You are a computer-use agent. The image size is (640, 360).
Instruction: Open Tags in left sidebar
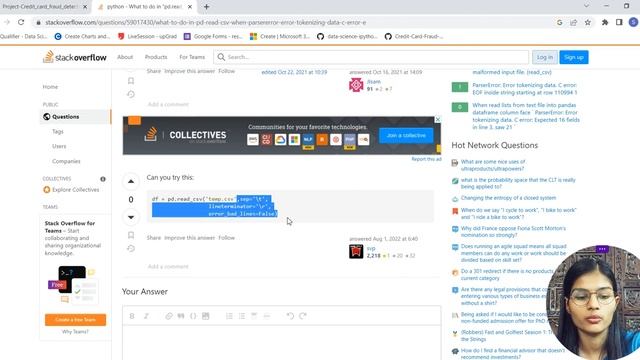[58, 131]
